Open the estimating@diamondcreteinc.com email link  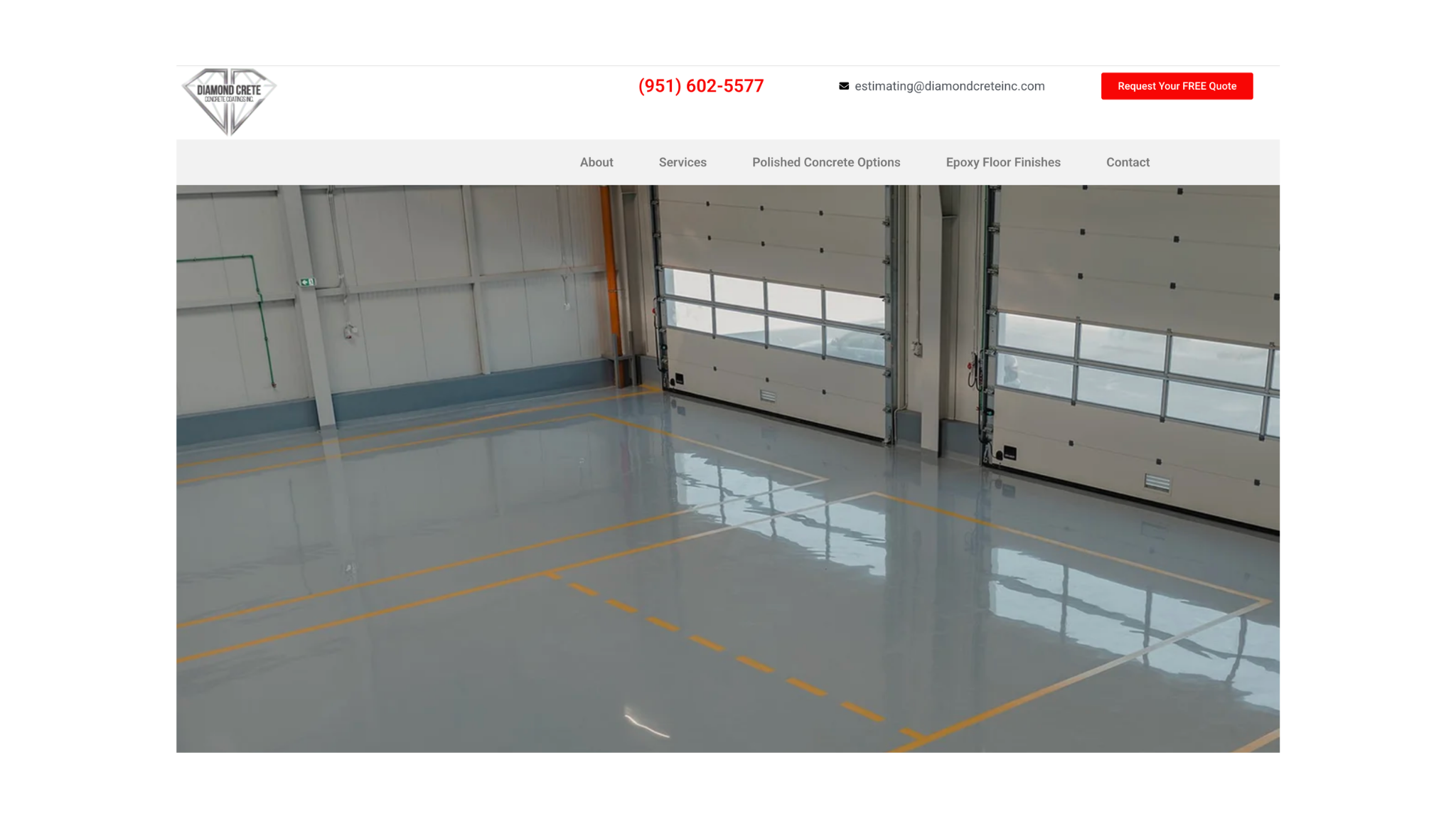pyautogui.click(x=949, y=86)
